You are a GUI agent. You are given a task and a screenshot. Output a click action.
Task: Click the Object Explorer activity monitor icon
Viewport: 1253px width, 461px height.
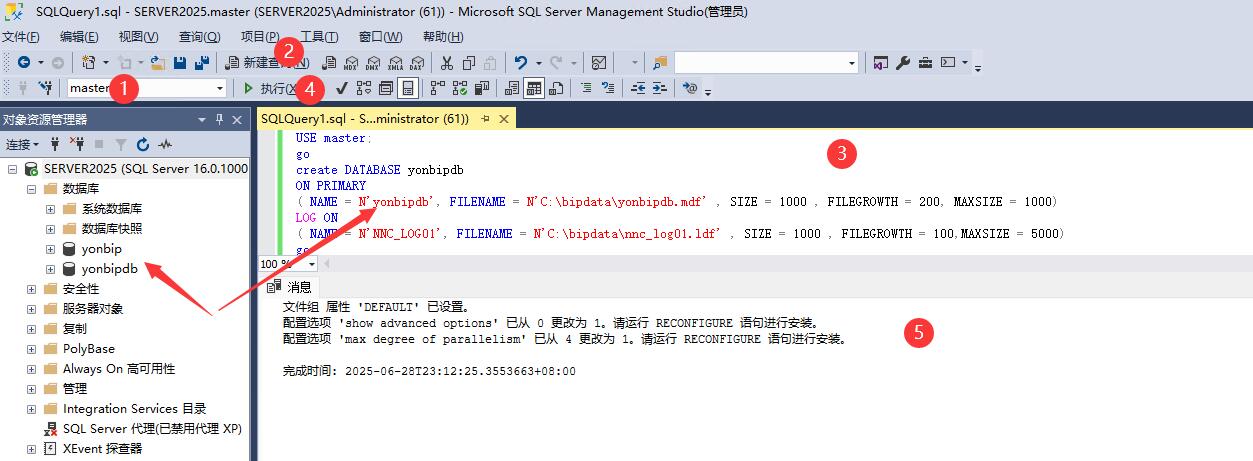(x=165, y=144)
